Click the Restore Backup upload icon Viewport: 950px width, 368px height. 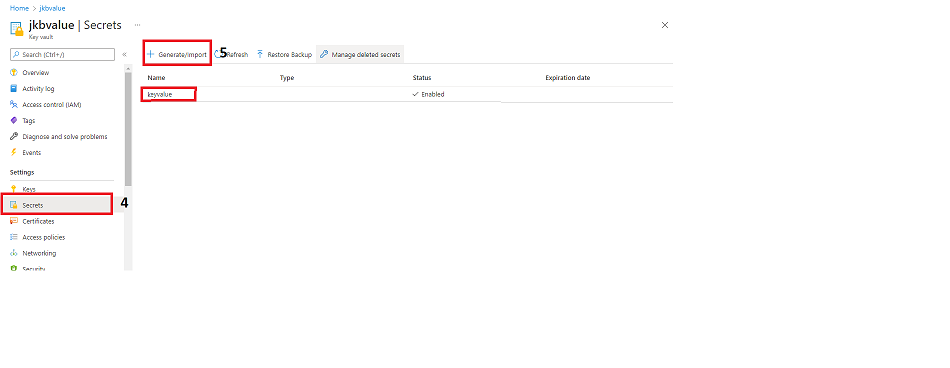[261, 55]
